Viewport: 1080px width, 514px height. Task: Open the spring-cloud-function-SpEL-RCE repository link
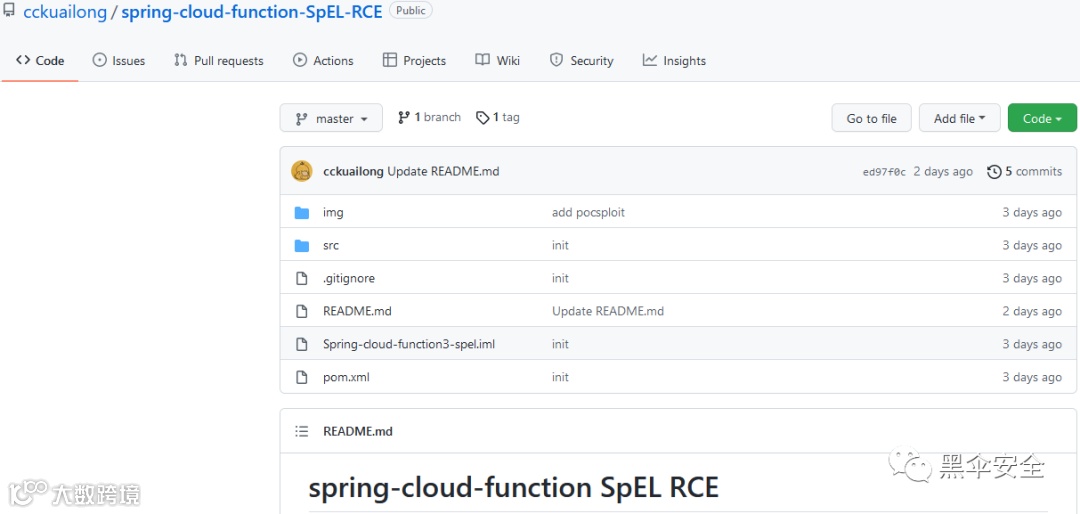pos(252,12)
